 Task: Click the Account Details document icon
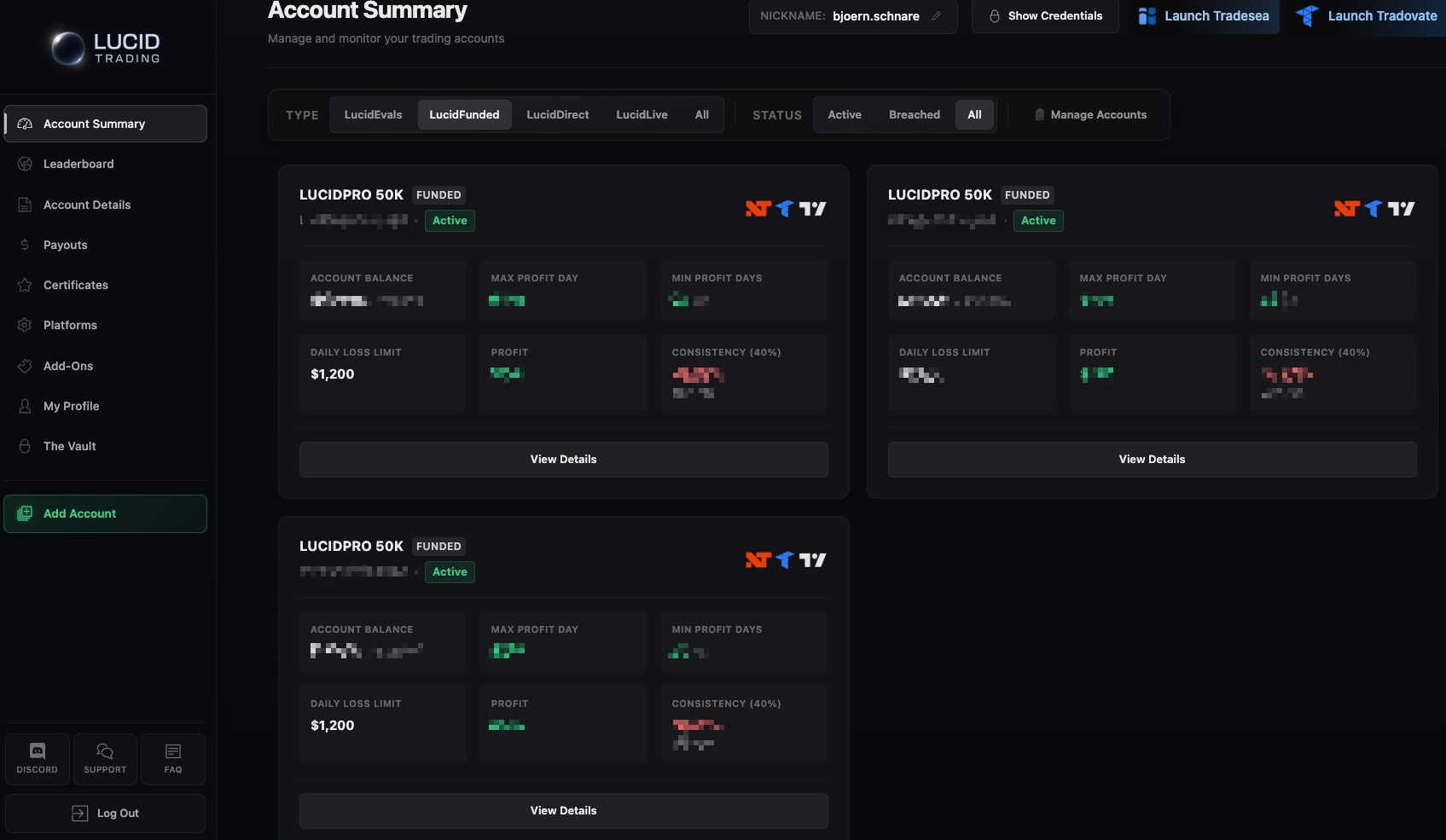[x=25, y=205]
